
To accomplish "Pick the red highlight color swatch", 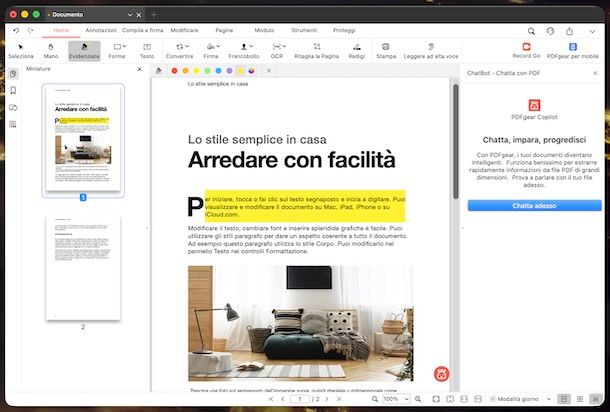I will tap(174, 70).
